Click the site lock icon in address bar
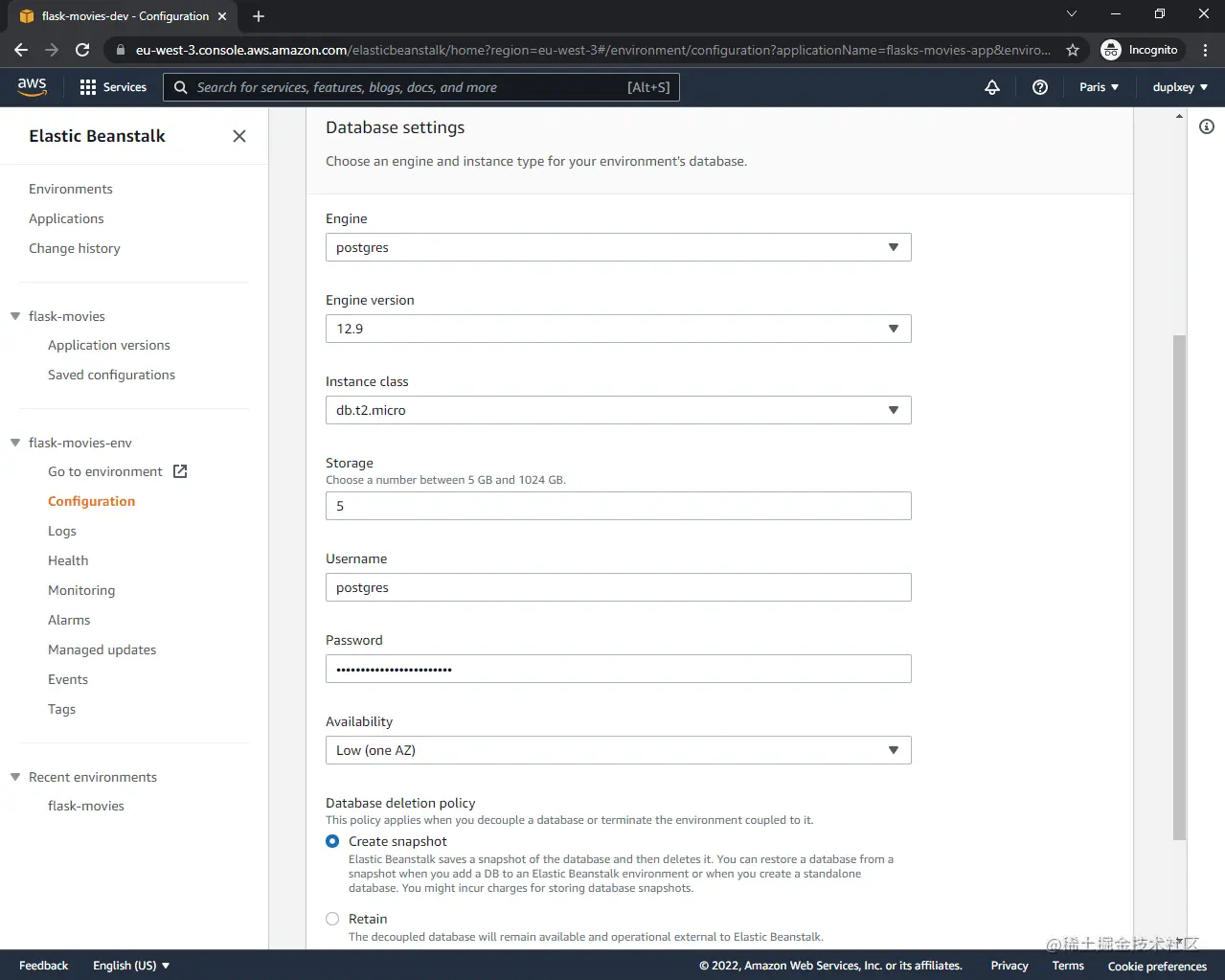 point(120,50)
